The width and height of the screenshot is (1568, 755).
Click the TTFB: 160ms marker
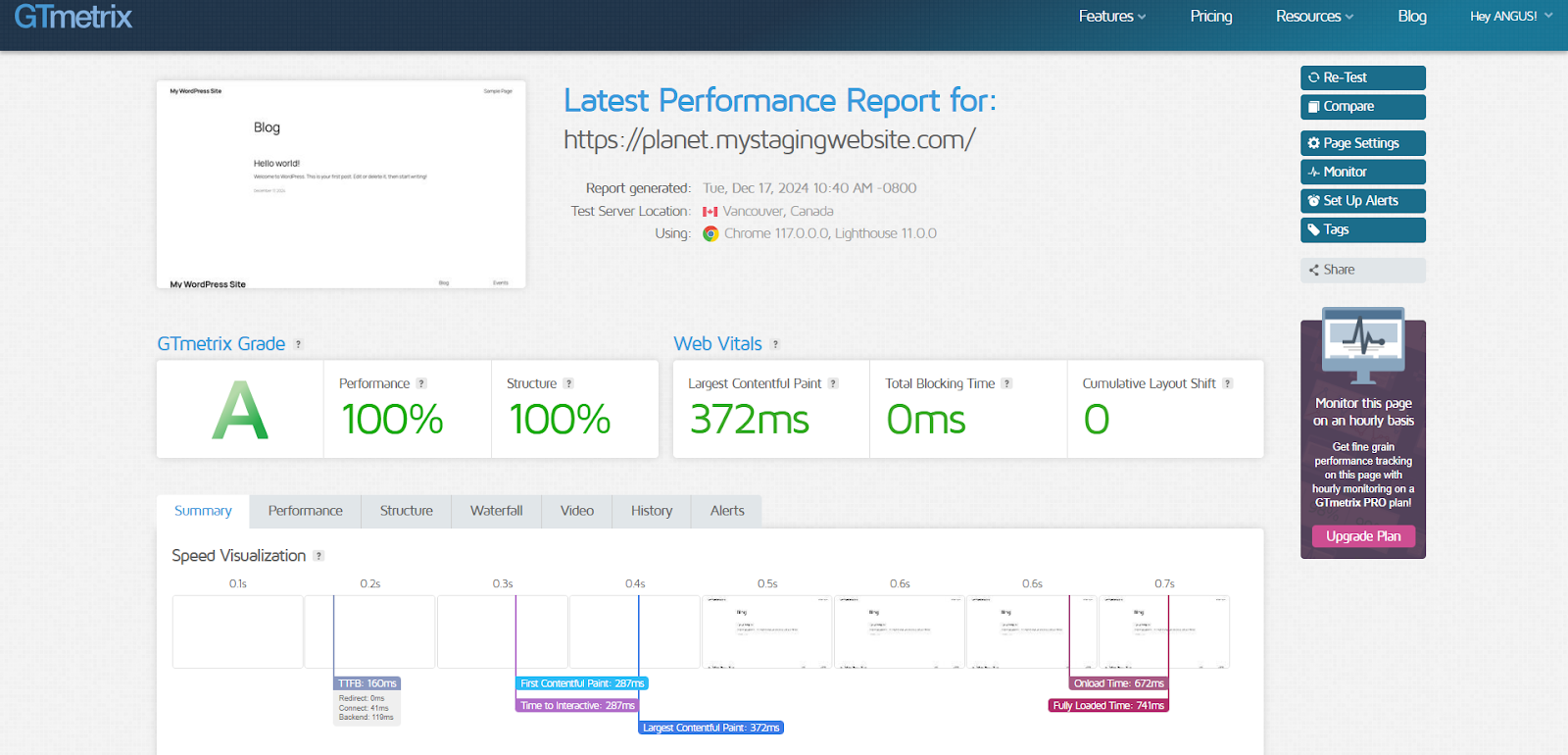click(x=367, y=683)
